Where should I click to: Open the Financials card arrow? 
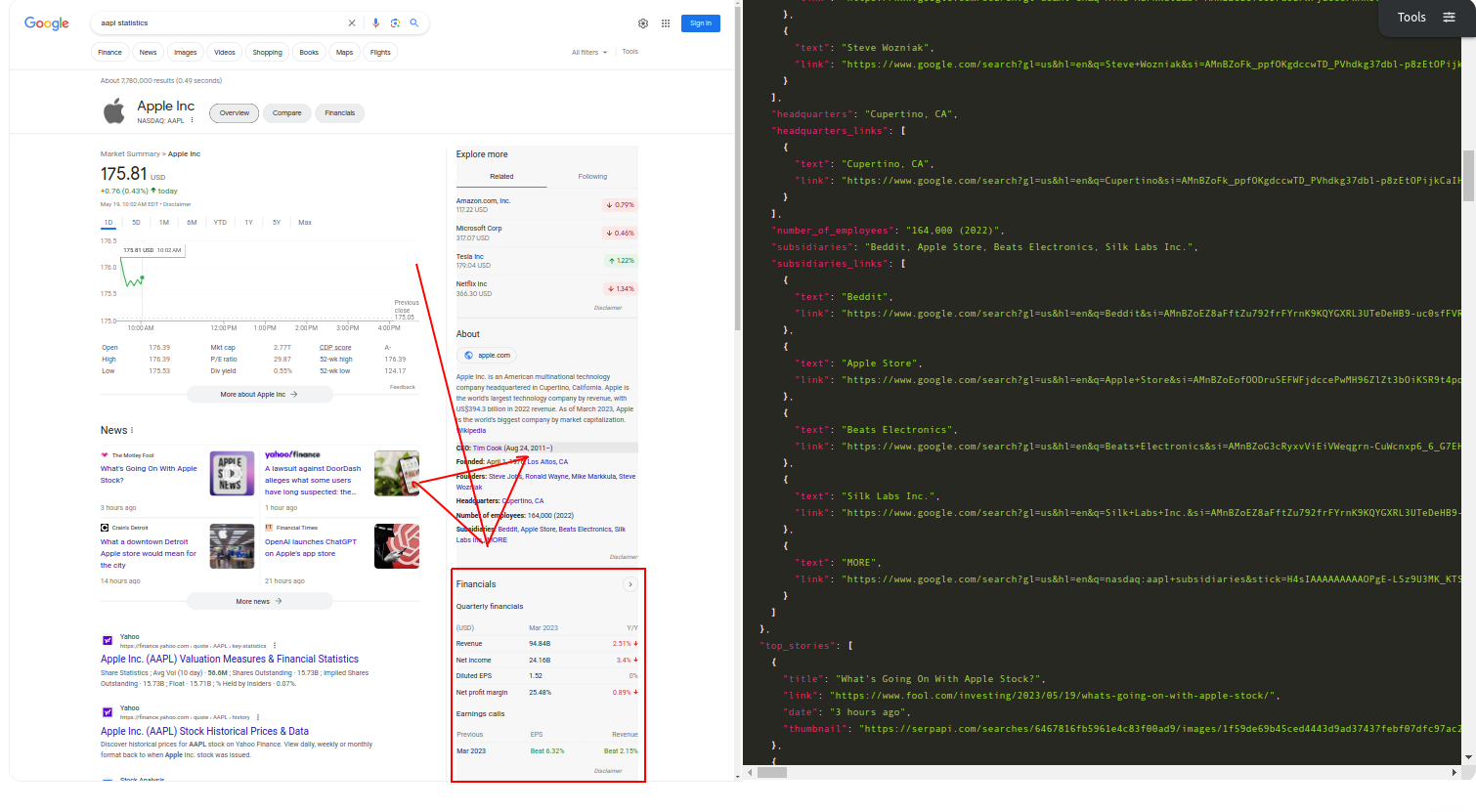630,583
